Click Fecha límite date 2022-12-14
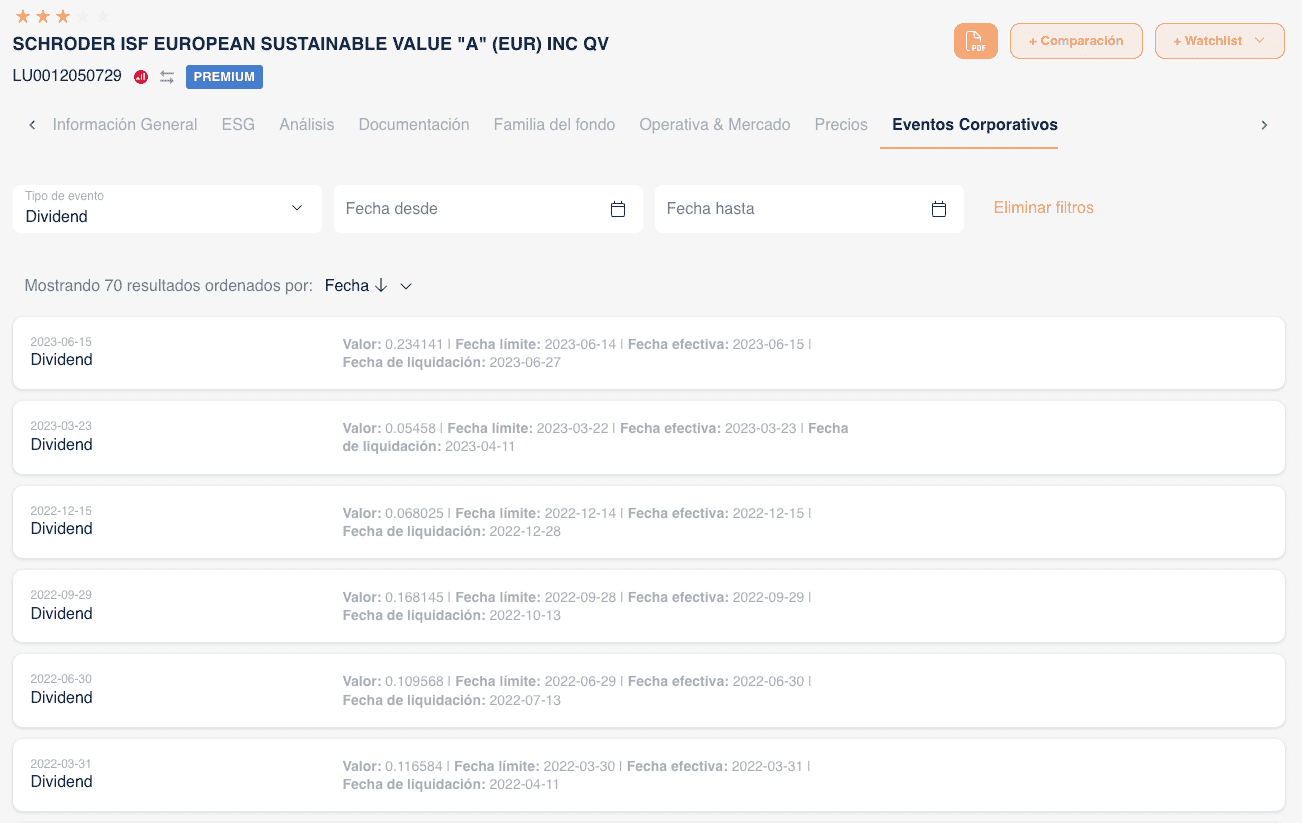Viewport: 1302px width, 823px height. coord(581,513)
